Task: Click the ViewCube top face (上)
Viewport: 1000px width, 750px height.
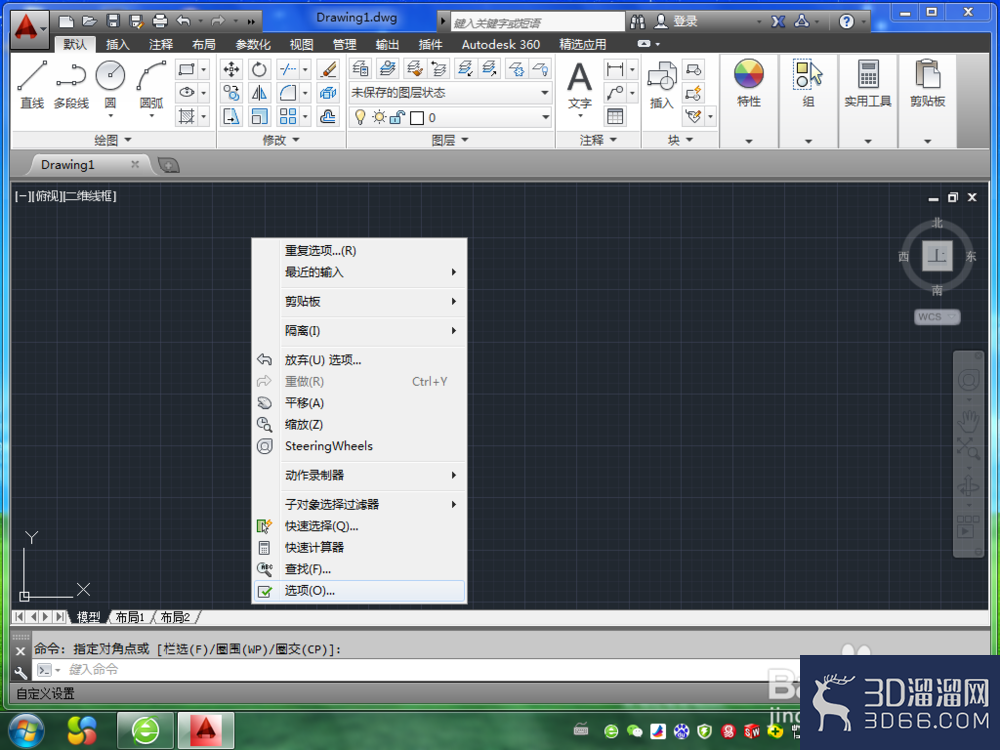Action: [937, 256]
